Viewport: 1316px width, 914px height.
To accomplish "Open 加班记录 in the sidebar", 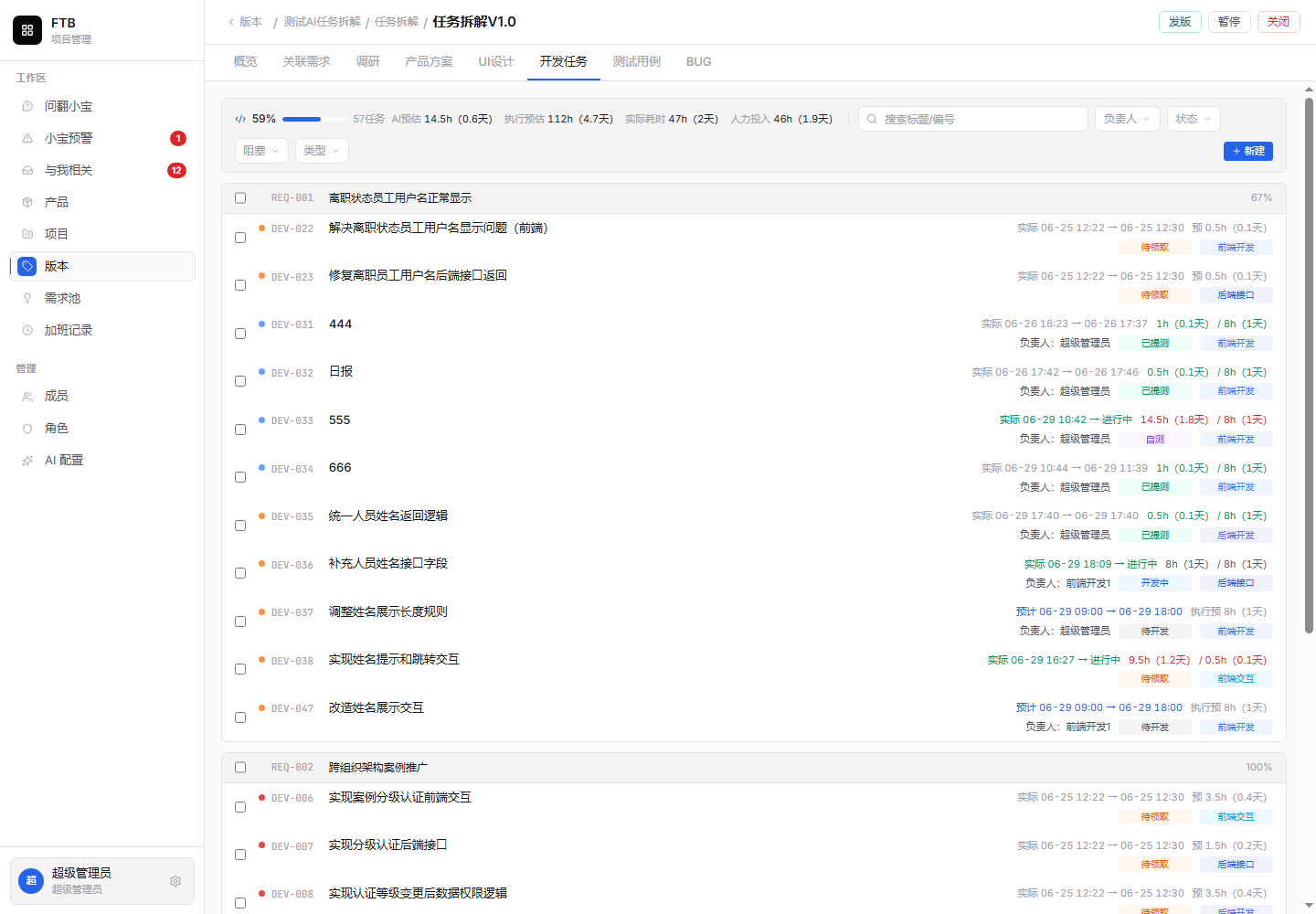I will [102, 330].
